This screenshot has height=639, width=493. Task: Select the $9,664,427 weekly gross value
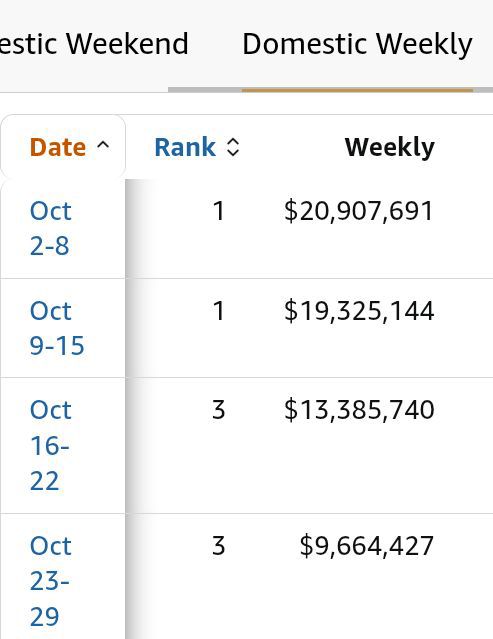[366, 546]
